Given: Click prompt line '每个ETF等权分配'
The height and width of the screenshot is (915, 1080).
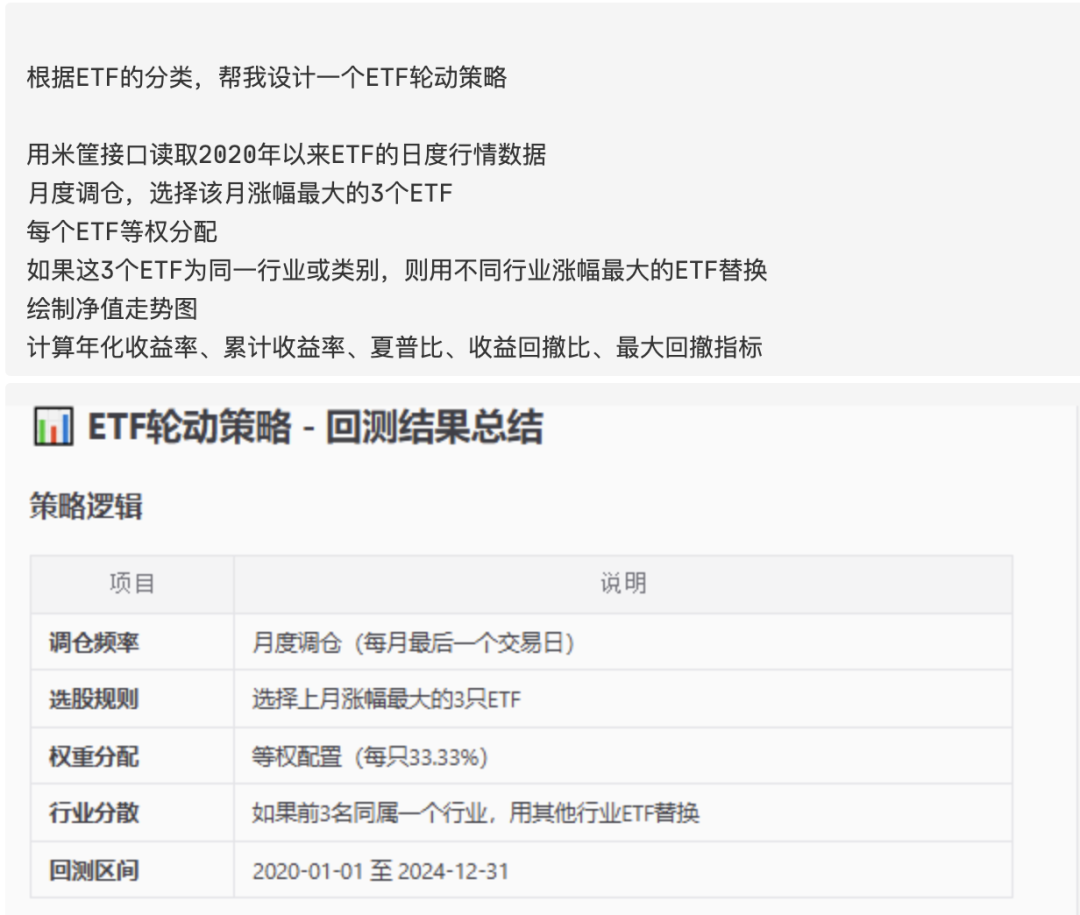Looking at the screenshot, I should [122, 232].
